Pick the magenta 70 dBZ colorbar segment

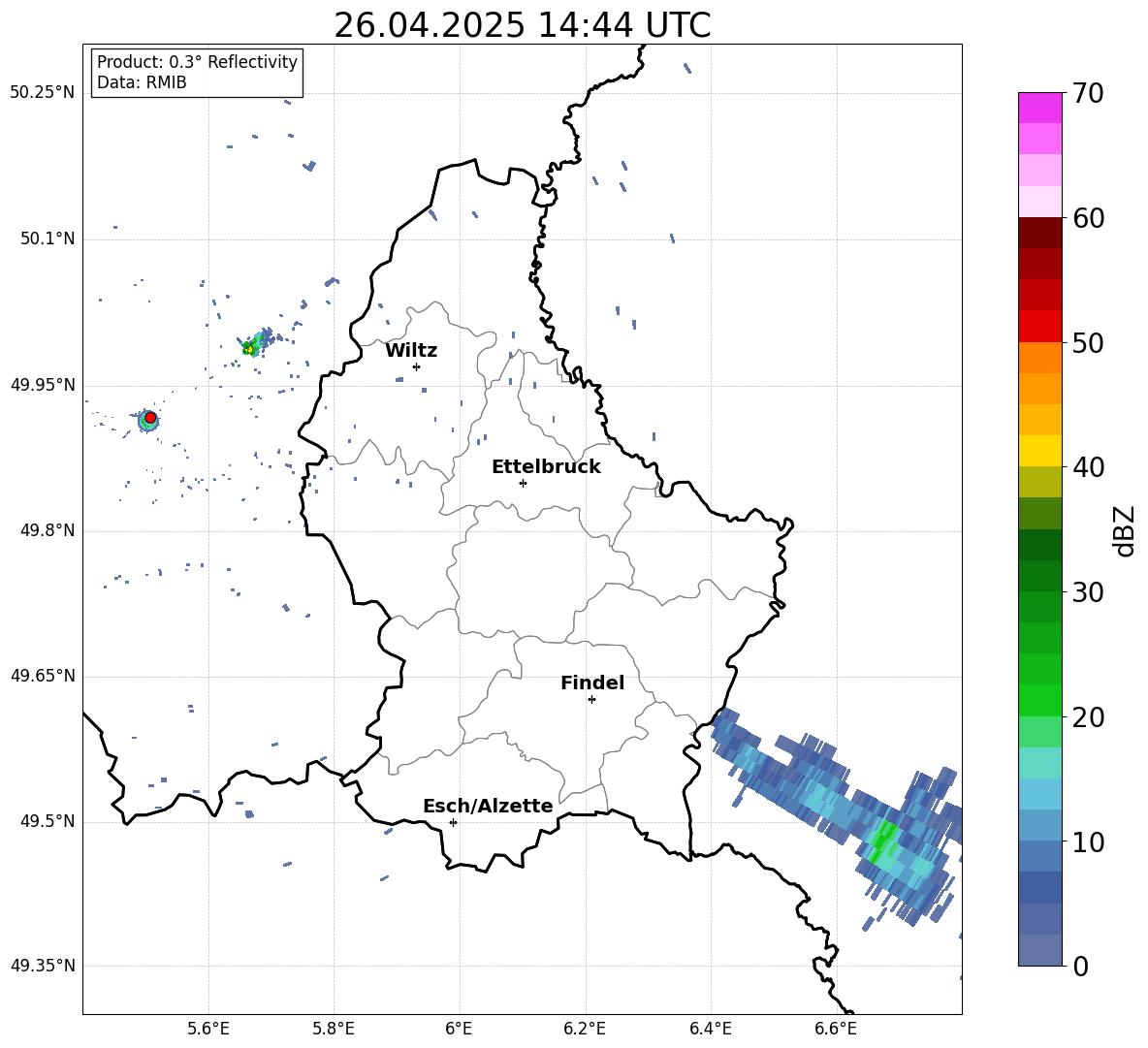(1039, 108)
